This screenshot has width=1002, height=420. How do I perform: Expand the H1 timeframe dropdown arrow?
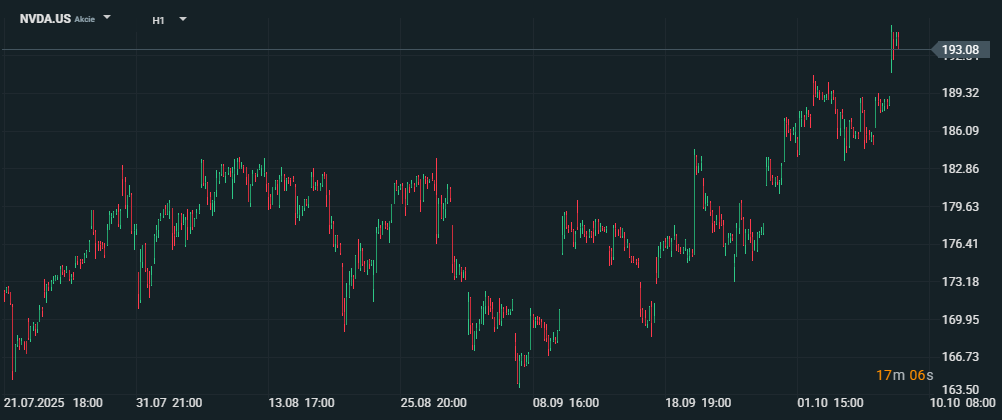(x=183, y=19)
